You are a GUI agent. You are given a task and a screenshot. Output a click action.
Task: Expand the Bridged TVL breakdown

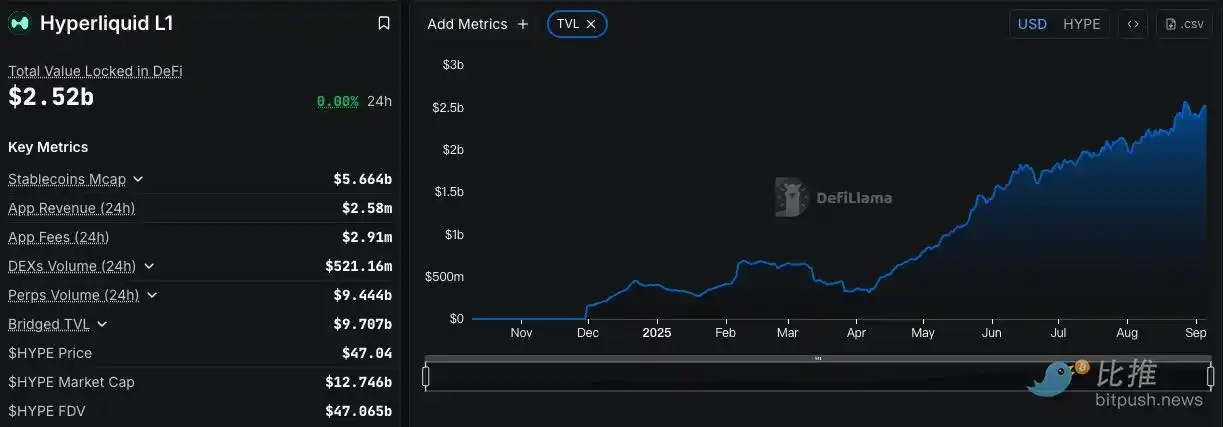tap(102, 324)
